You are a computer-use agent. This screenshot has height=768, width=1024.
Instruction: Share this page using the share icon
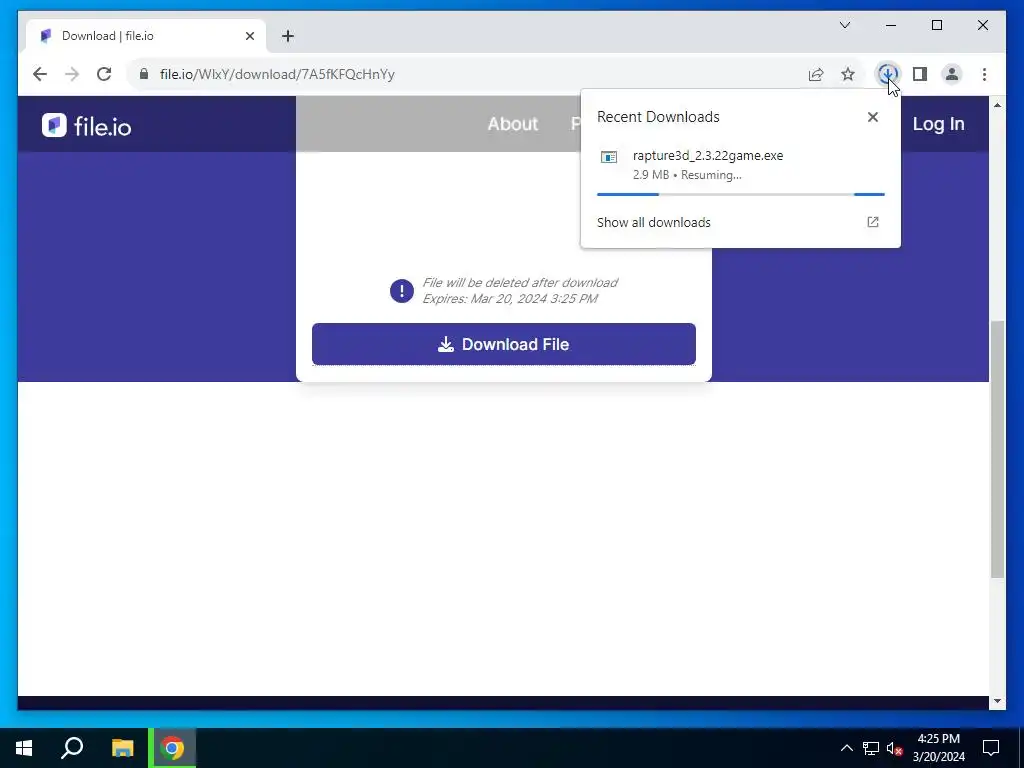(x=816, y=74)
